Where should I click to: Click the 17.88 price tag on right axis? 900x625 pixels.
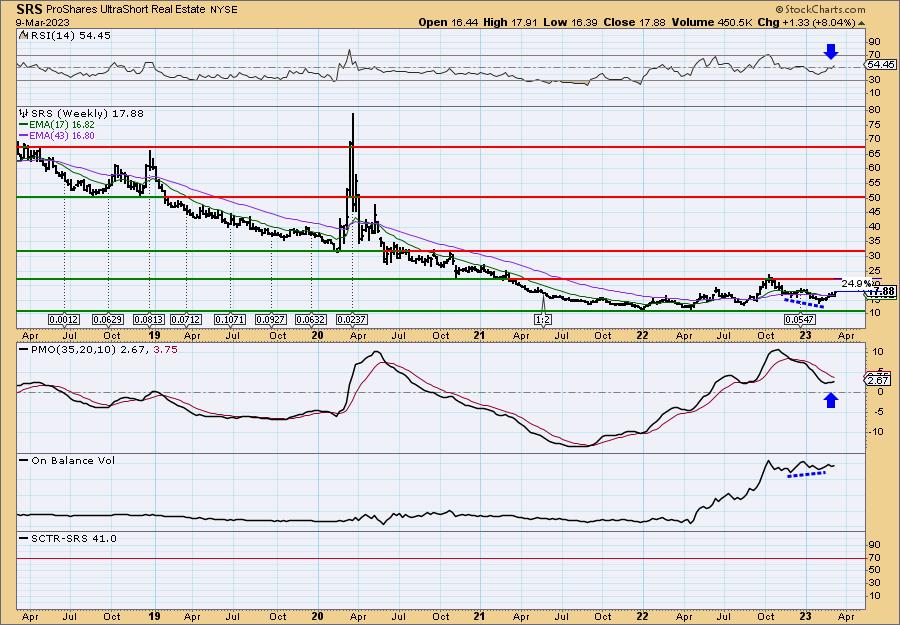coord(882,292)
